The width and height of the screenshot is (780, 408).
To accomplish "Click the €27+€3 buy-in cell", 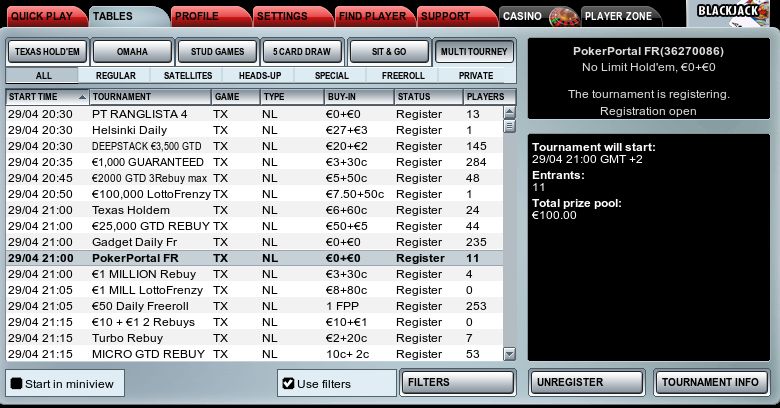I will (x=346, y=130).
